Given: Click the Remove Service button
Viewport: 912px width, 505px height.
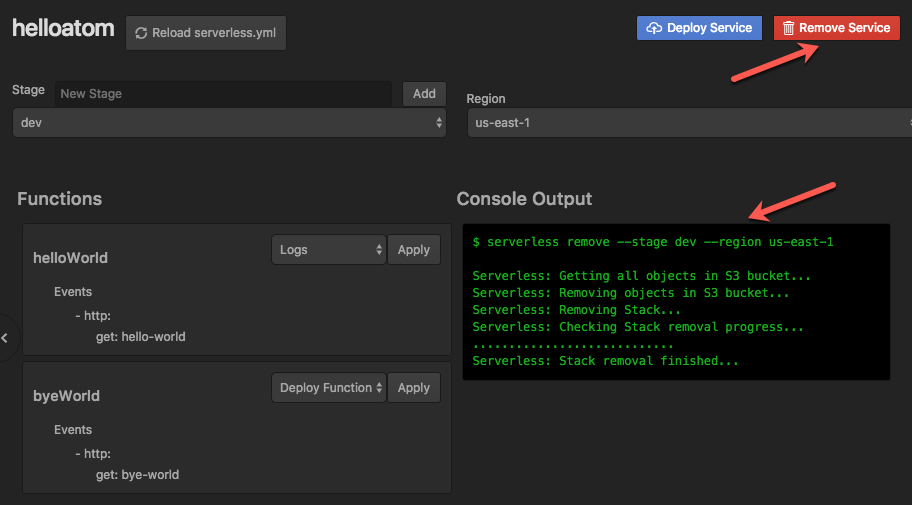Looking at the screenshot, I should tap(836, 28).
